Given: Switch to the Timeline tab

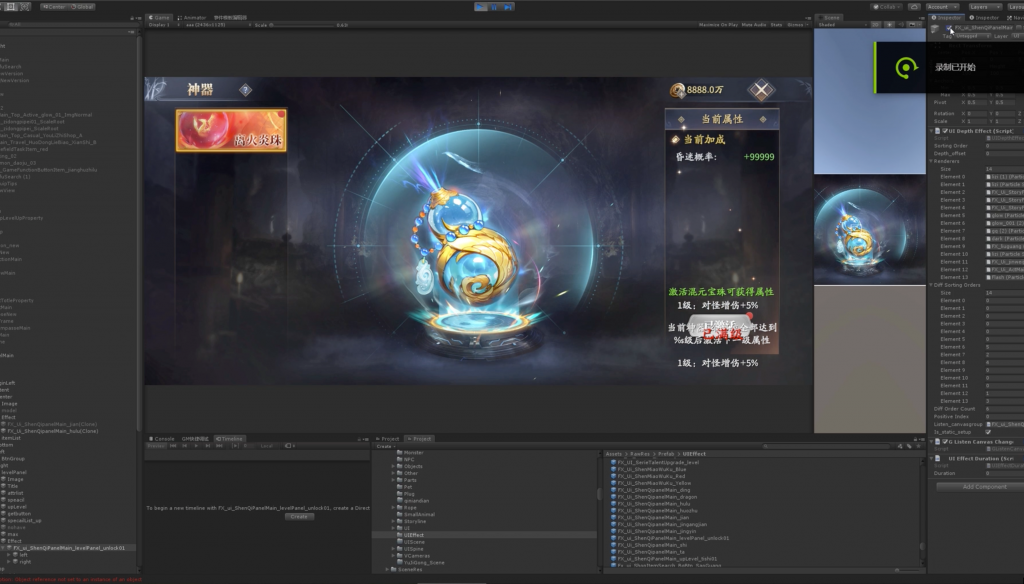Looking at the screenshot, I should click(x=229, y=439).
